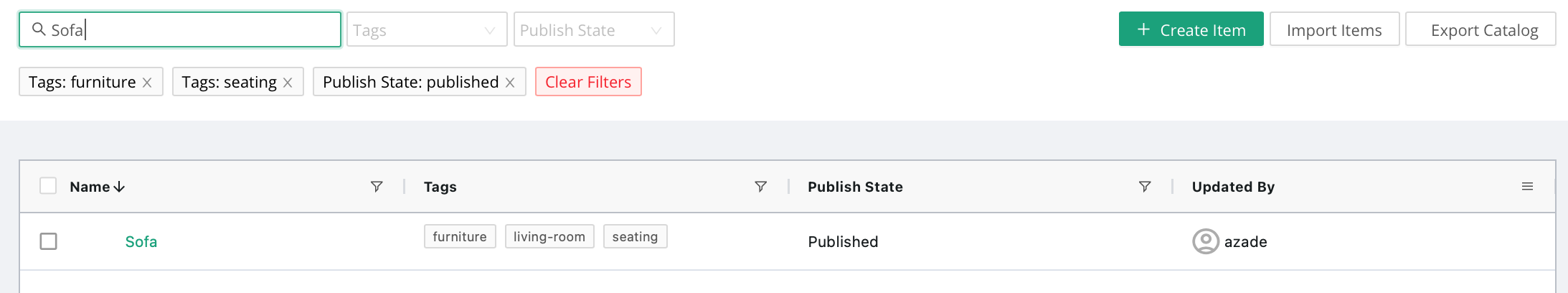The image size is (1568, 293).
Task: Open the Sofa item link
Action: (x=141, y=242)
